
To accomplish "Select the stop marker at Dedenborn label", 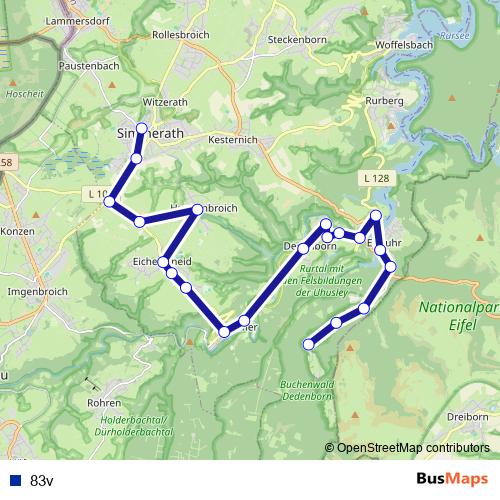I will click(x=303, y=249).
